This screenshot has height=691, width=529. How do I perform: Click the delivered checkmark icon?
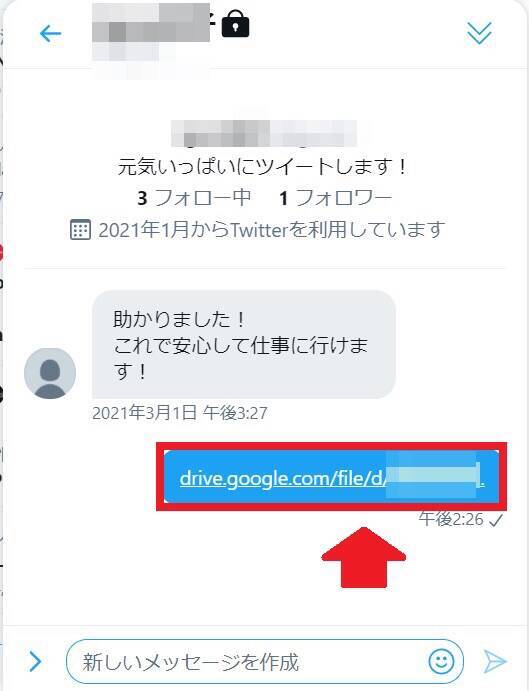(x=496, y=521)
